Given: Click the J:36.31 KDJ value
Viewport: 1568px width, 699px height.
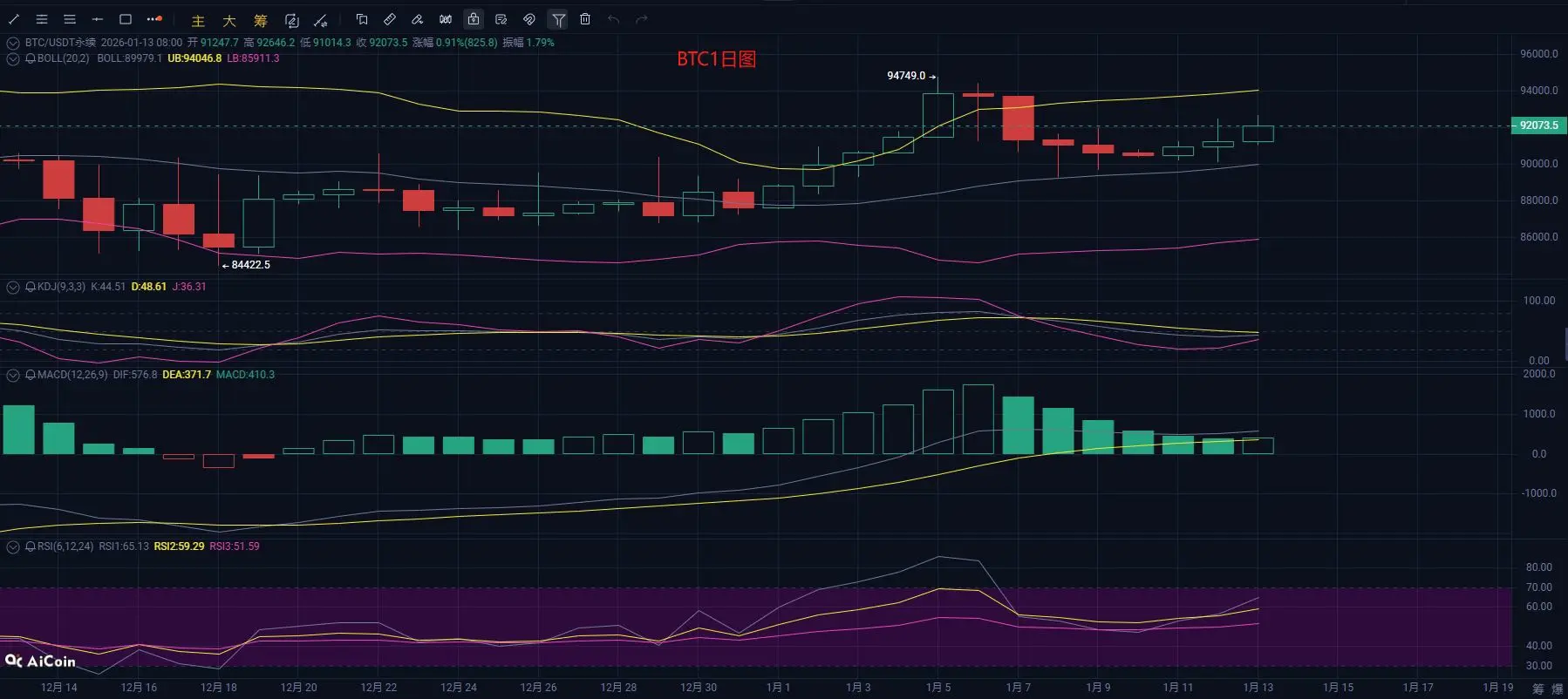Looking at the screenshot, I should [189, 287].
